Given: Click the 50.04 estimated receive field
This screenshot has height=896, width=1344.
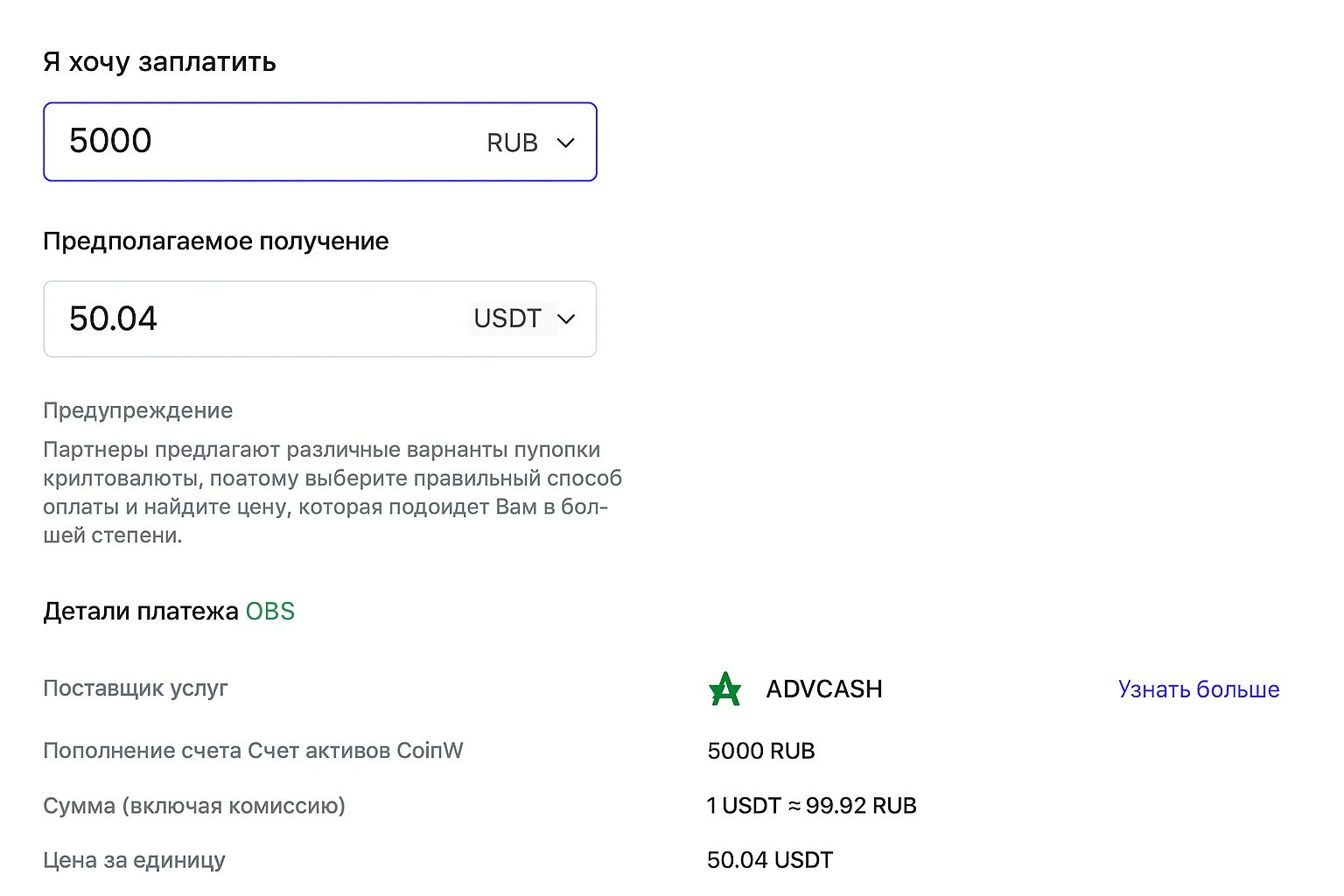Looking at the screenshot, I should (254, 318).
